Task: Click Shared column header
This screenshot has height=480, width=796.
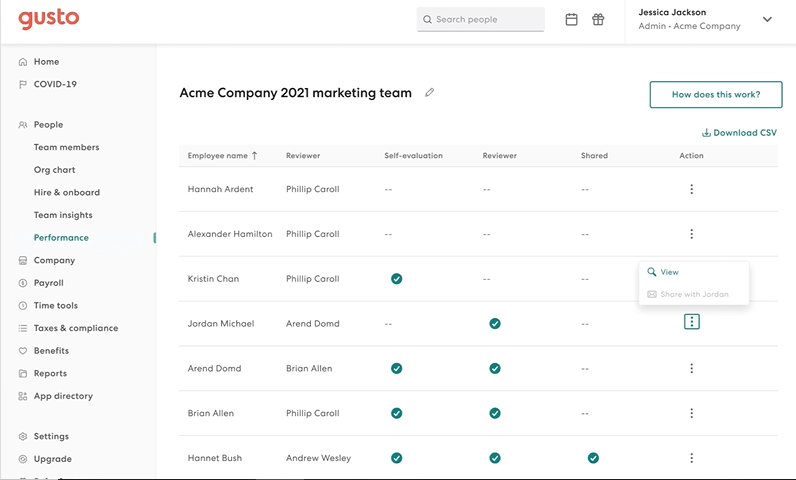Action: point(594,156)
